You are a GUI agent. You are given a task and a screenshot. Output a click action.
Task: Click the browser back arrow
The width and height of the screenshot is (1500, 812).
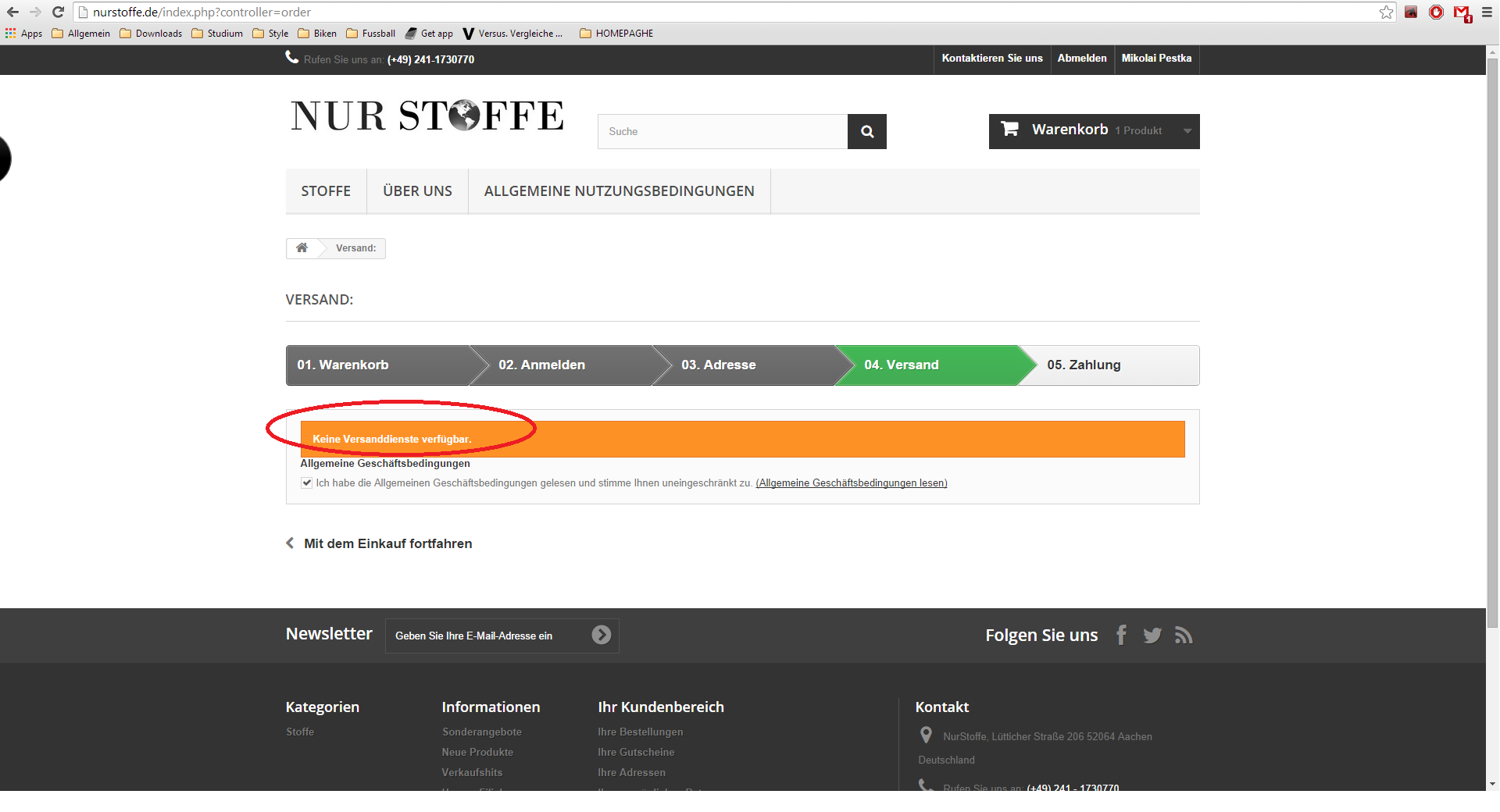[x=12, y=12]
